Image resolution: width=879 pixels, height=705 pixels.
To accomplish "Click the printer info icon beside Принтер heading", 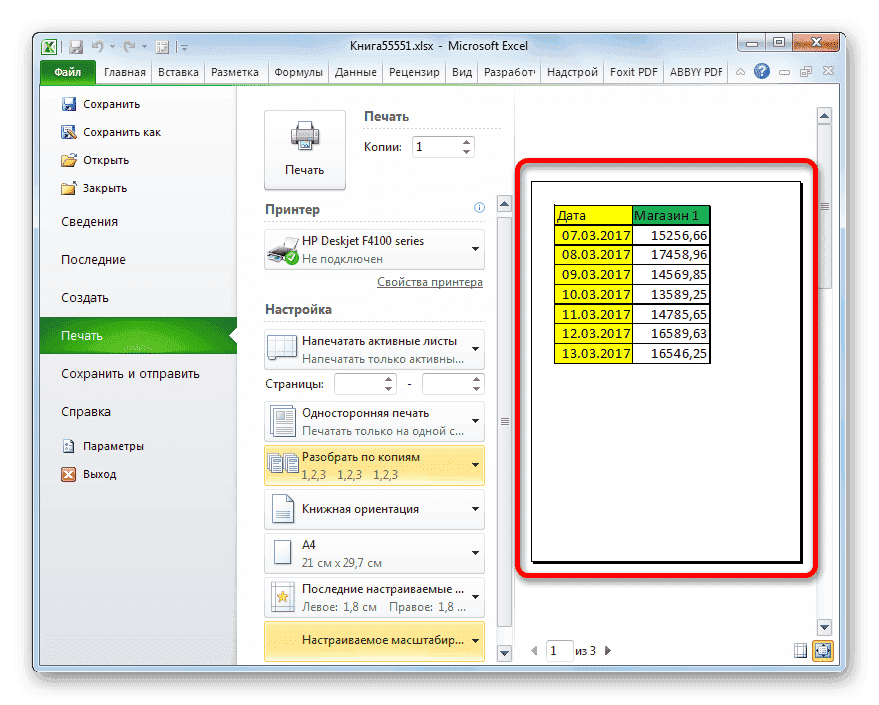I will 479,208.
